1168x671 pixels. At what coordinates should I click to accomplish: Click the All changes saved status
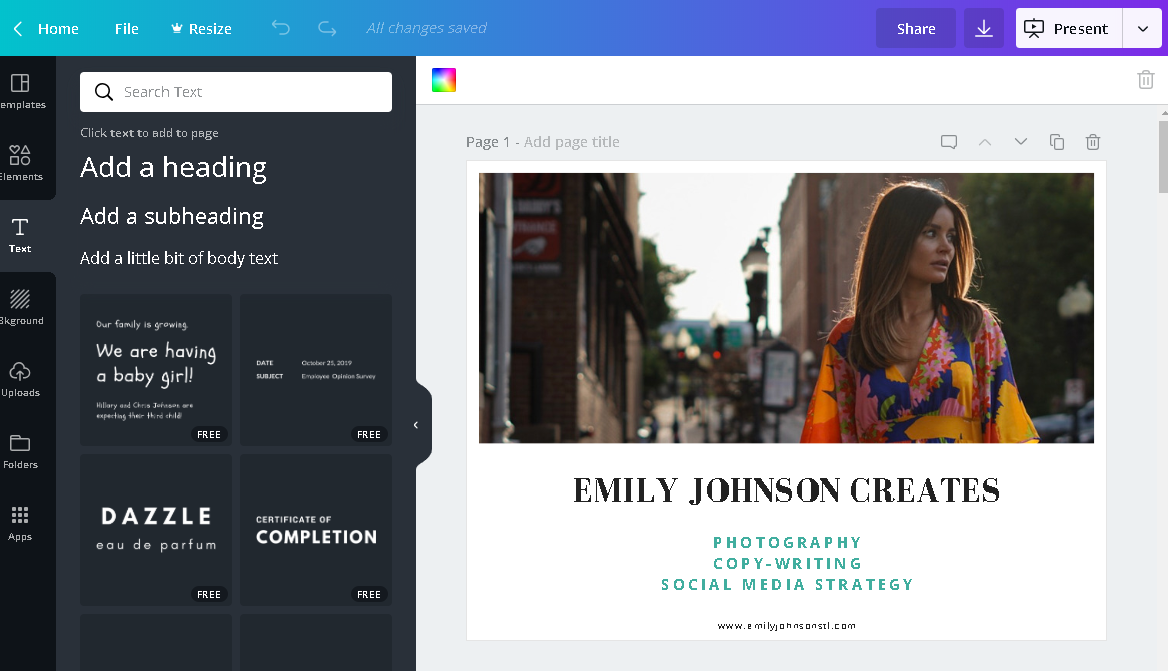click(426, 28)
